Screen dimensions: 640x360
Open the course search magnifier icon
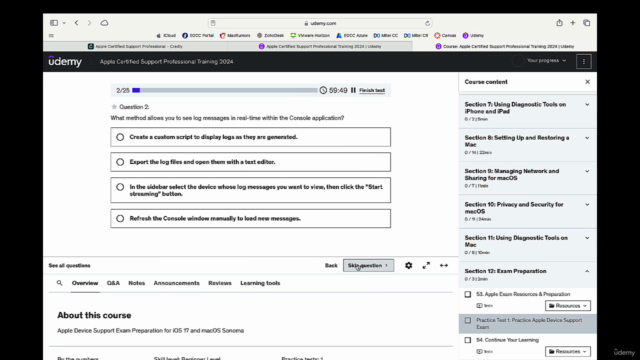click(60, 283)
